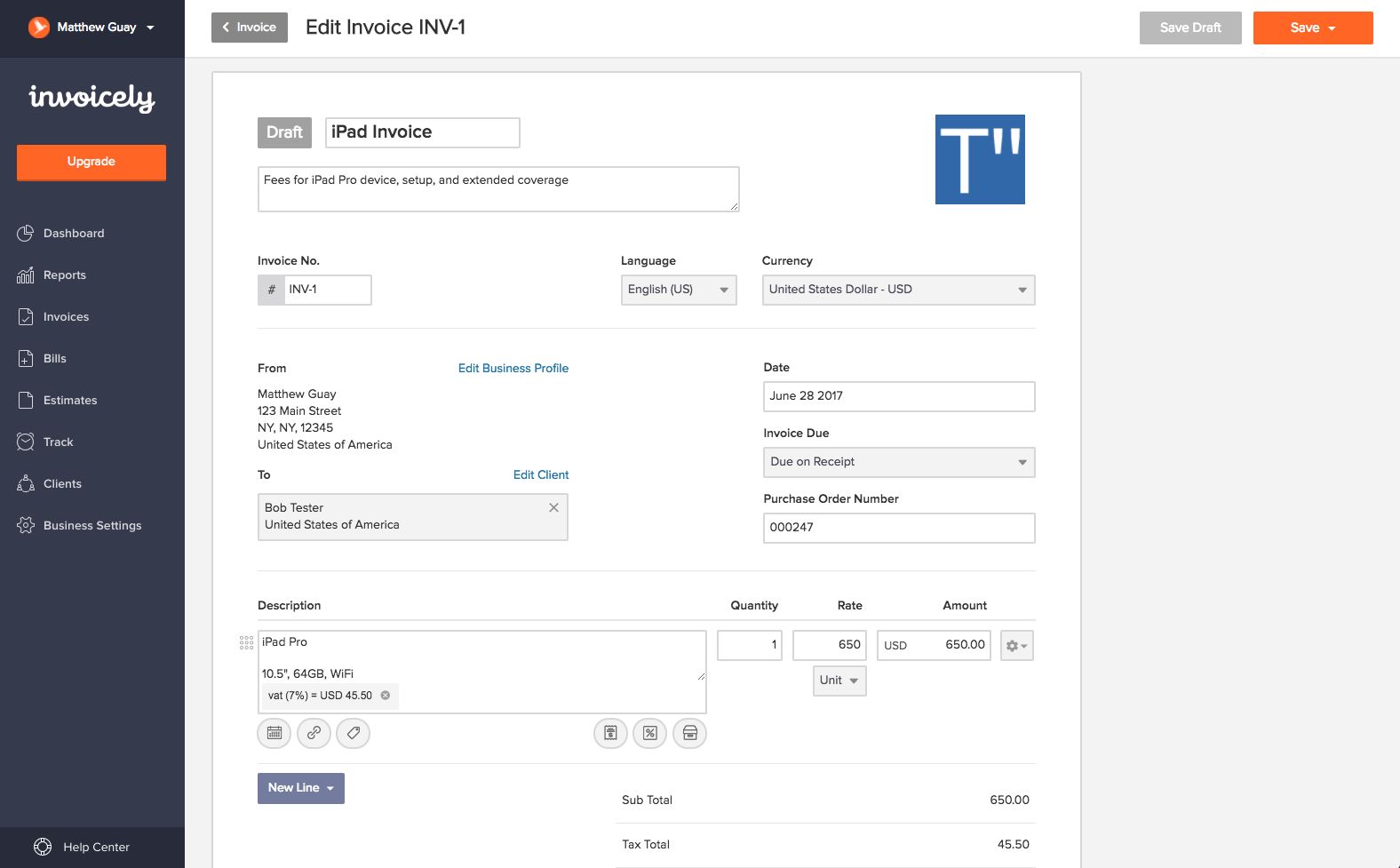This screenshot has height=868, width=1400.
Task: Click the storage box icon below the line item
Action: [690, 734]
